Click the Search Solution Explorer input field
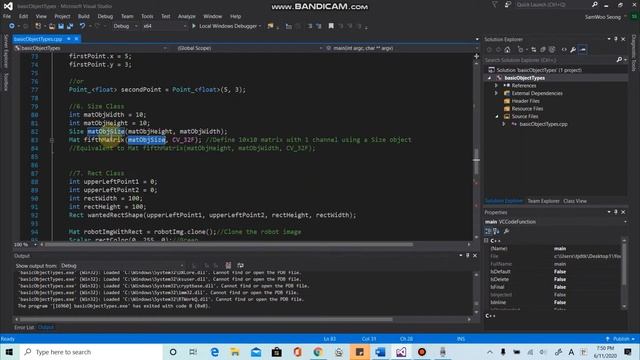Screen dimensions: 640x360 coord(550,60)
